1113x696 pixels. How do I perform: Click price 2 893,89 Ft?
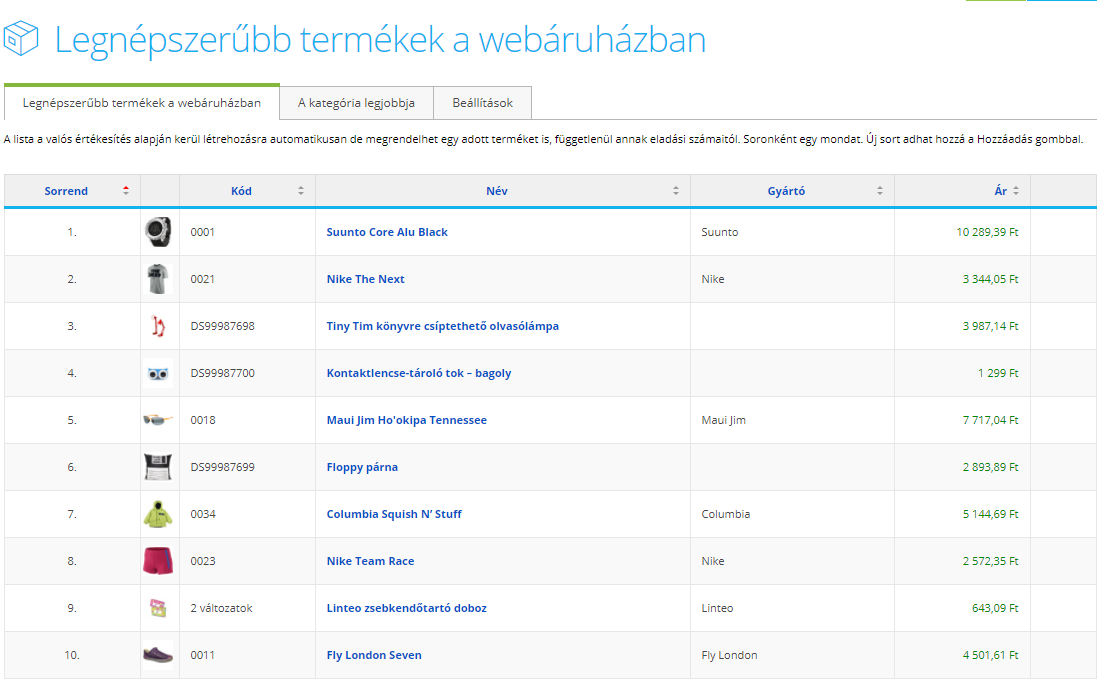tap(990, 467)
